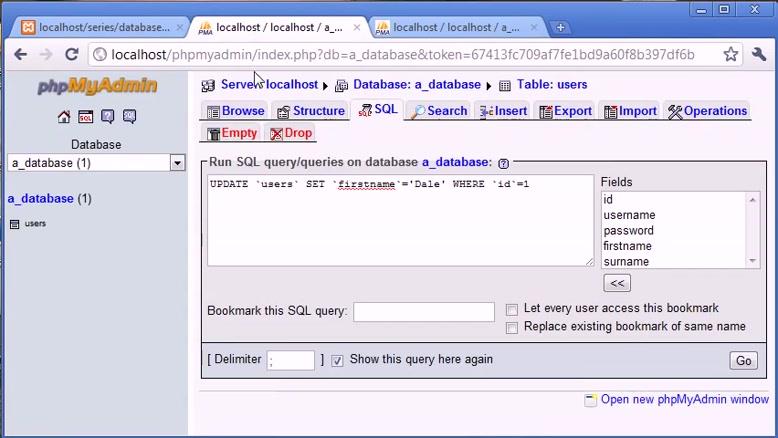Click Table: users breadcrumb link
Viewport: 778px width, 438px height.
552,85
